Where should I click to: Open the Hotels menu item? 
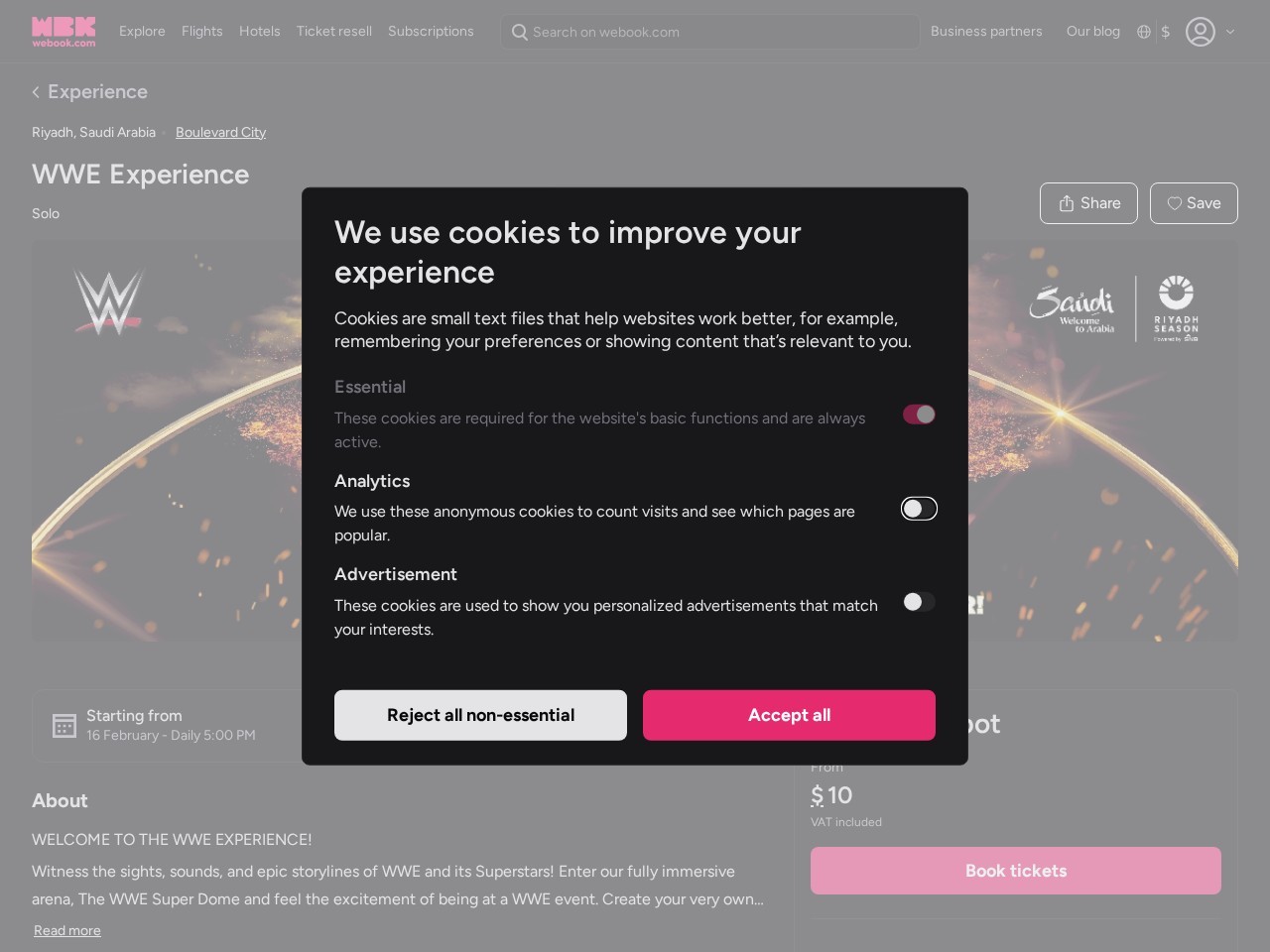coord(259,31)
